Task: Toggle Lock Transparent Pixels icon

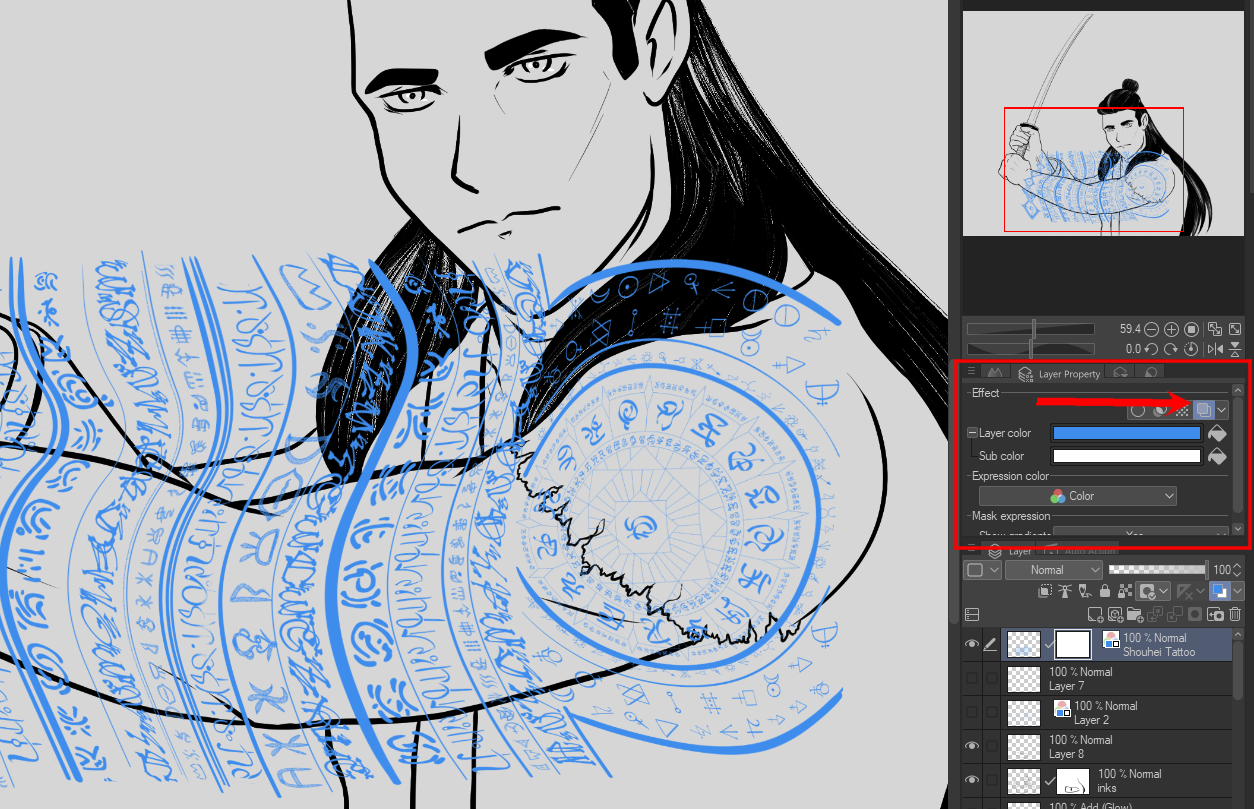Action: (x=1124, y=591)
